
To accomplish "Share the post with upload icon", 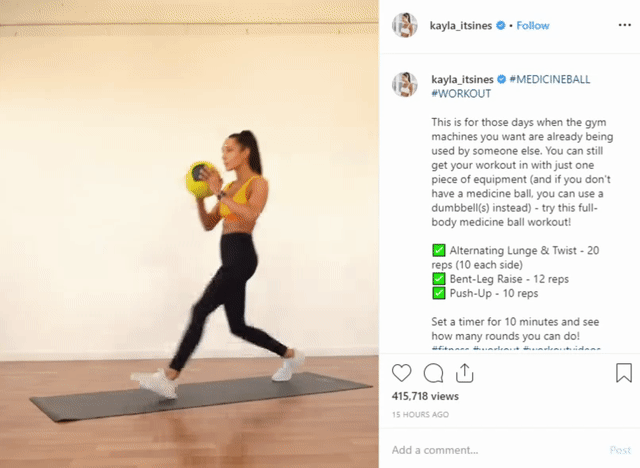I will tap(464, 373).
